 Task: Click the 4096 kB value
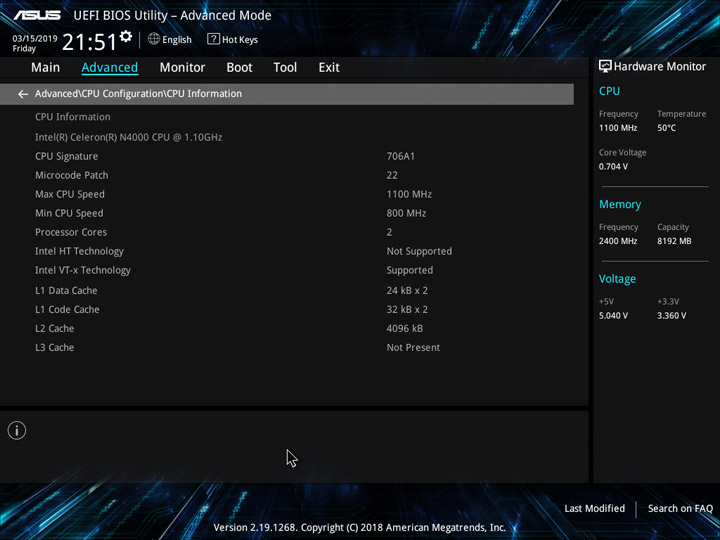(x=405, y=328)
